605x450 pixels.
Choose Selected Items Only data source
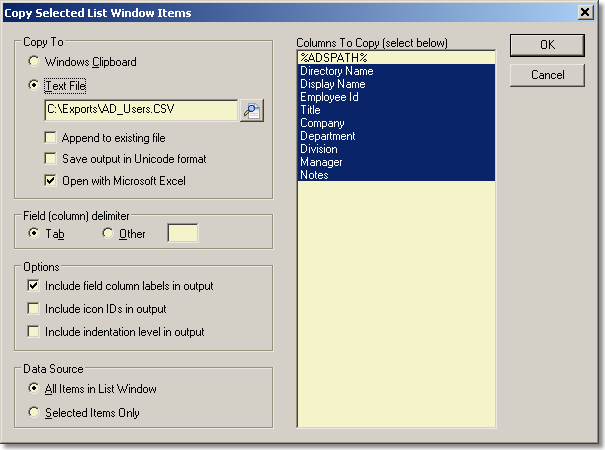35,412
